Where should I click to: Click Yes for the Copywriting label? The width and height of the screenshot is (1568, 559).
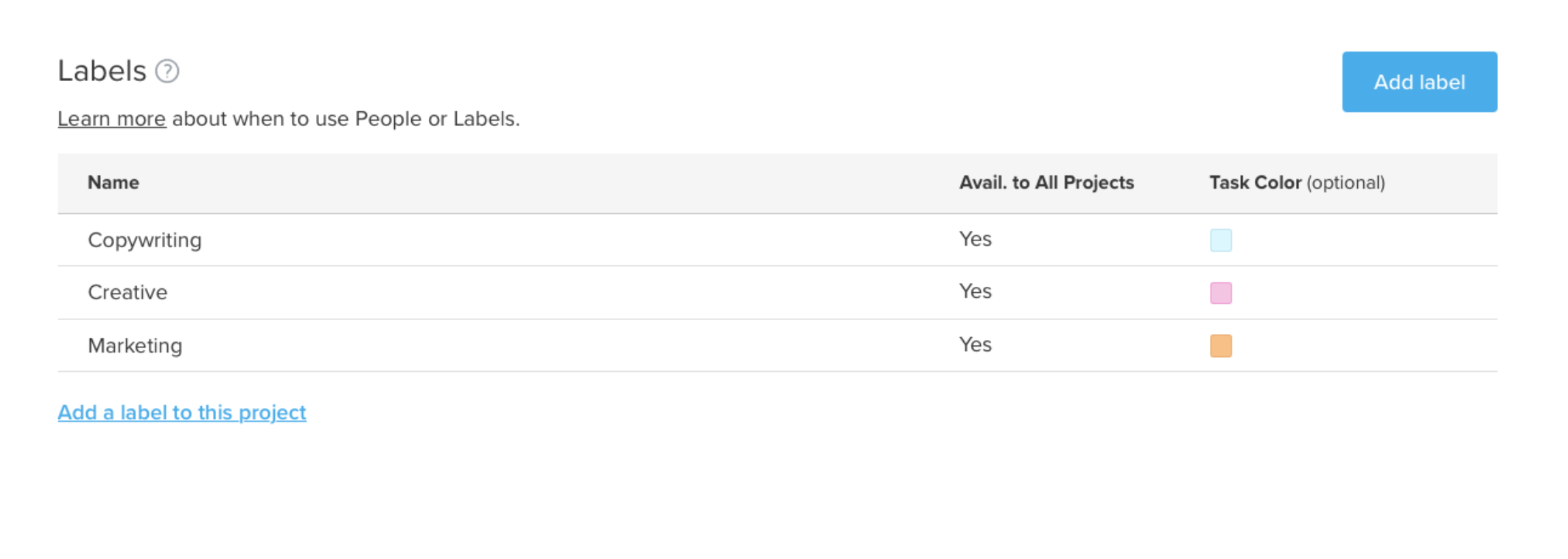pos(976,239)
